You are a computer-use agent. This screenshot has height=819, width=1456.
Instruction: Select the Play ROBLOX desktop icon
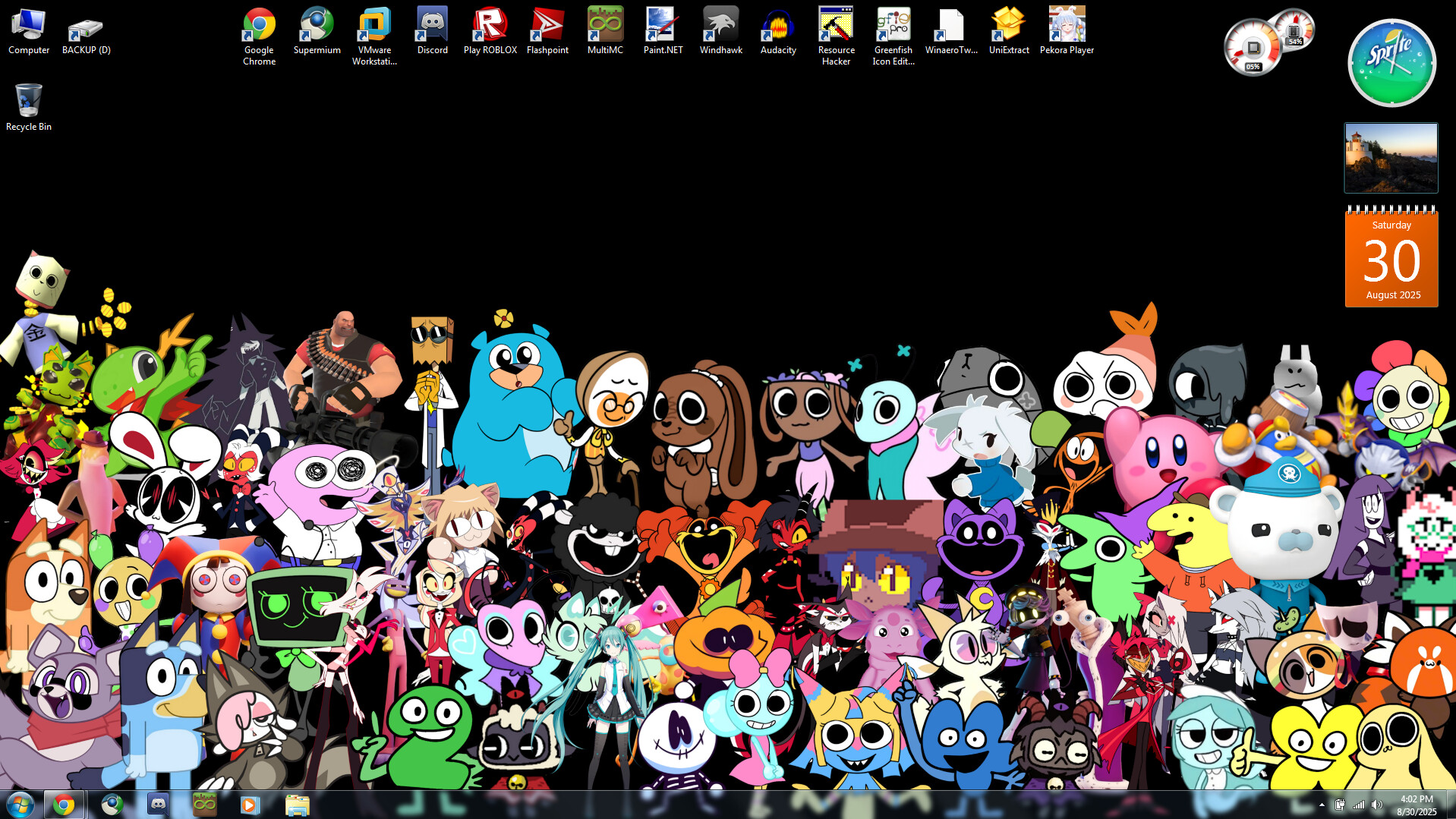tap(490, 27)
